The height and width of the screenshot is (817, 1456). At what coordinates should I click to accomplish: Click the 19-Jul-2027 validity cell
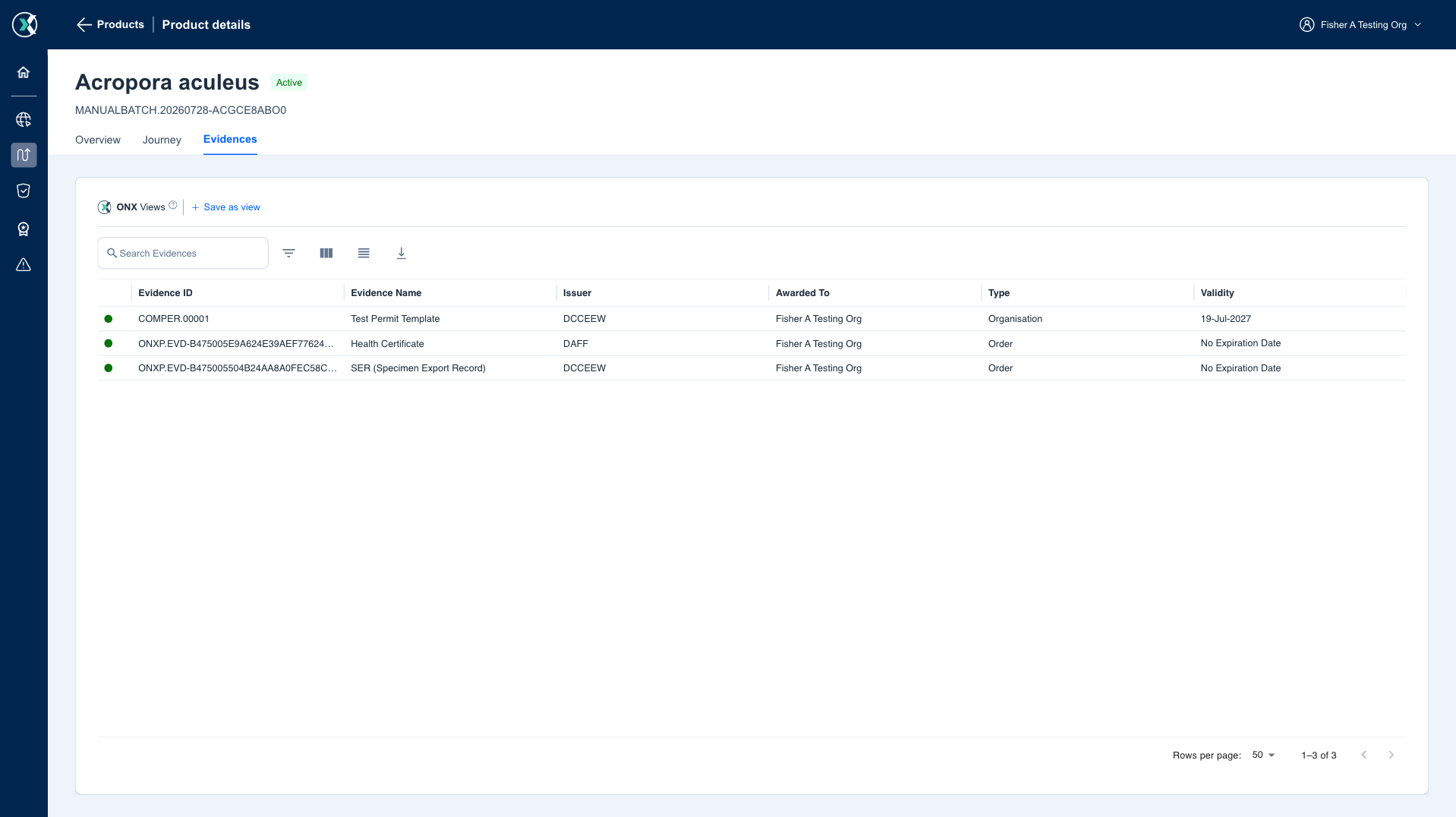pos(1226,319)
